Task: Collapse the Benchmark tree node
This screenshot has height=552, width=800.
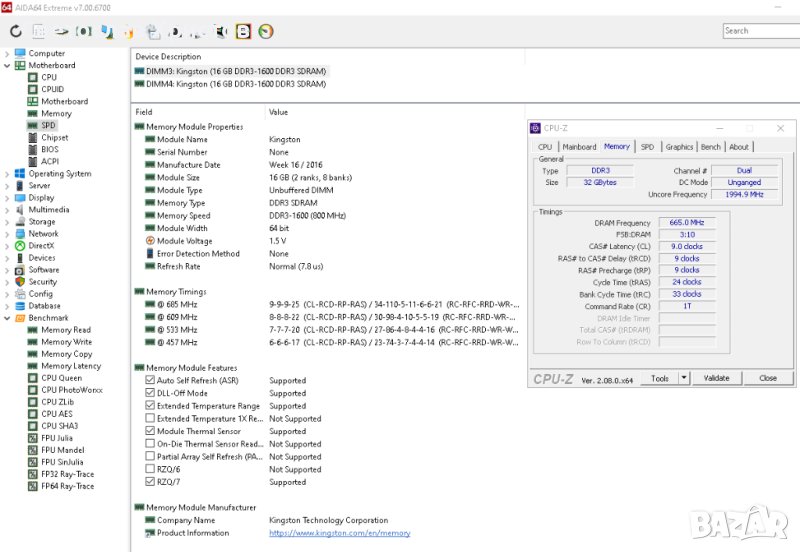Action: click(x=8, y=318)
